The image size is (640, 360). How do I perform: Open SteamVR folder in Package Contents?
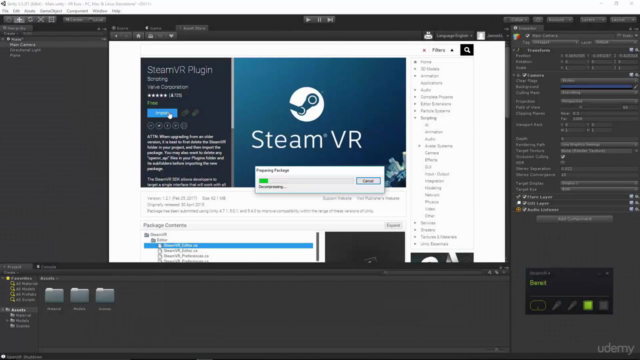158,235
